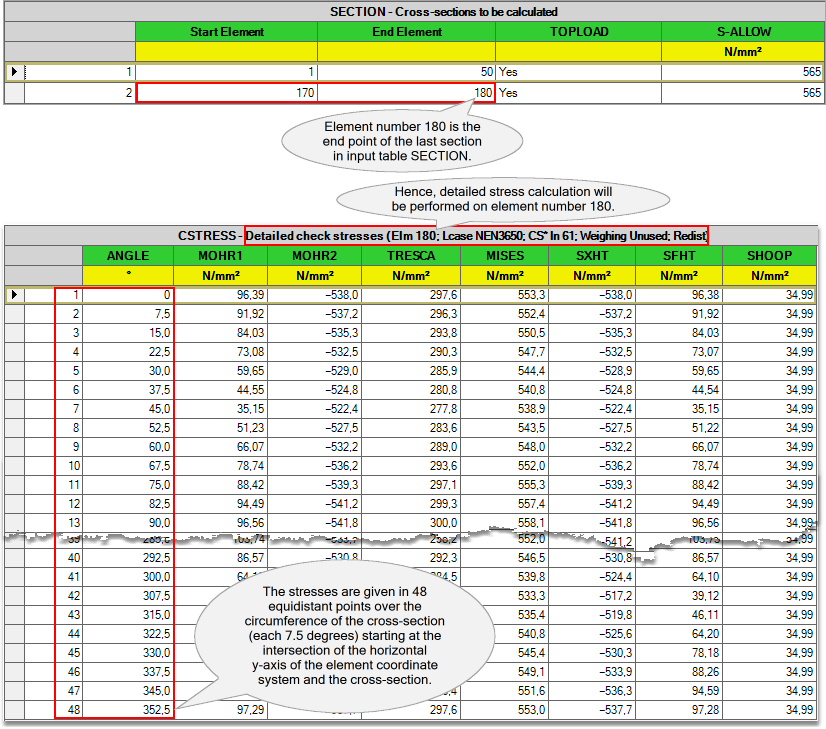Click the SHOOP column header
This screenshot has height=729, width=826.
coord(769,256)
